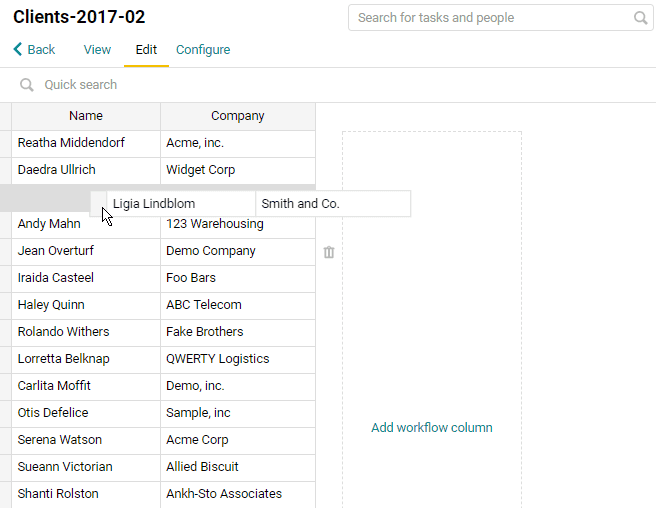Open the Configure tab

point(203,50)
